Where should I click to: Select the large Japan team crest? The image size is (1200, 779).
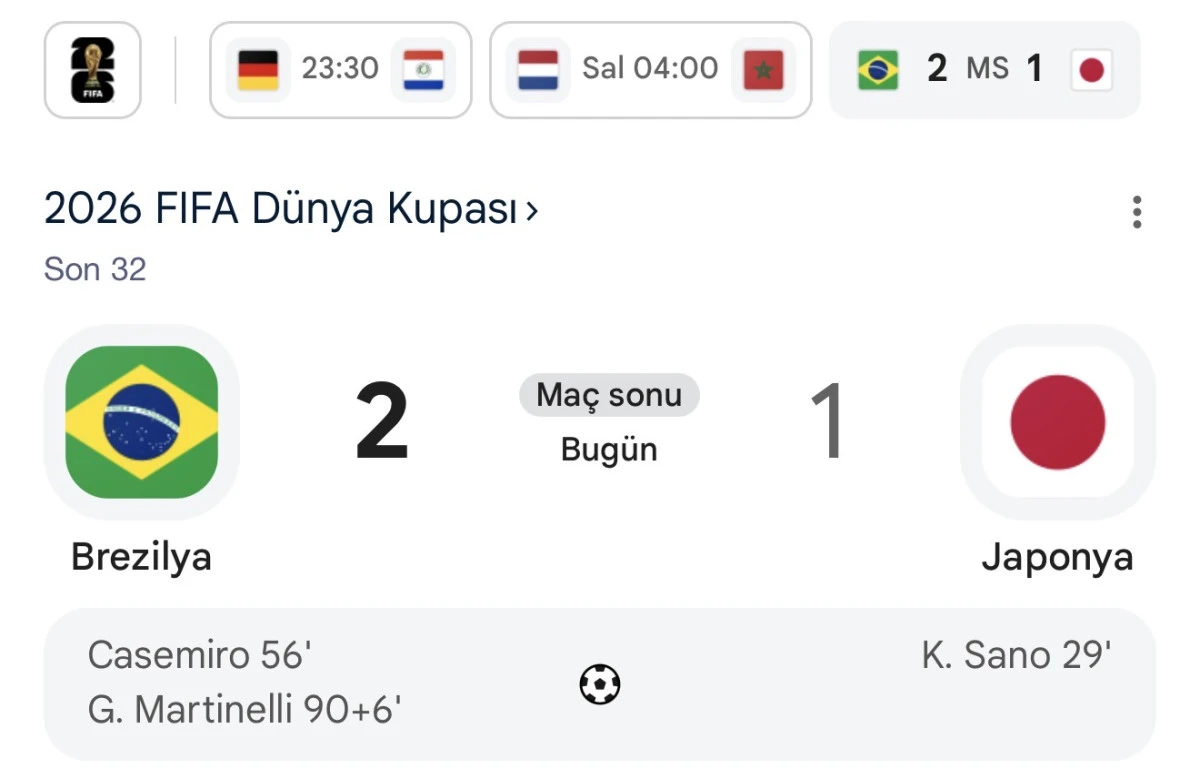1058,422
